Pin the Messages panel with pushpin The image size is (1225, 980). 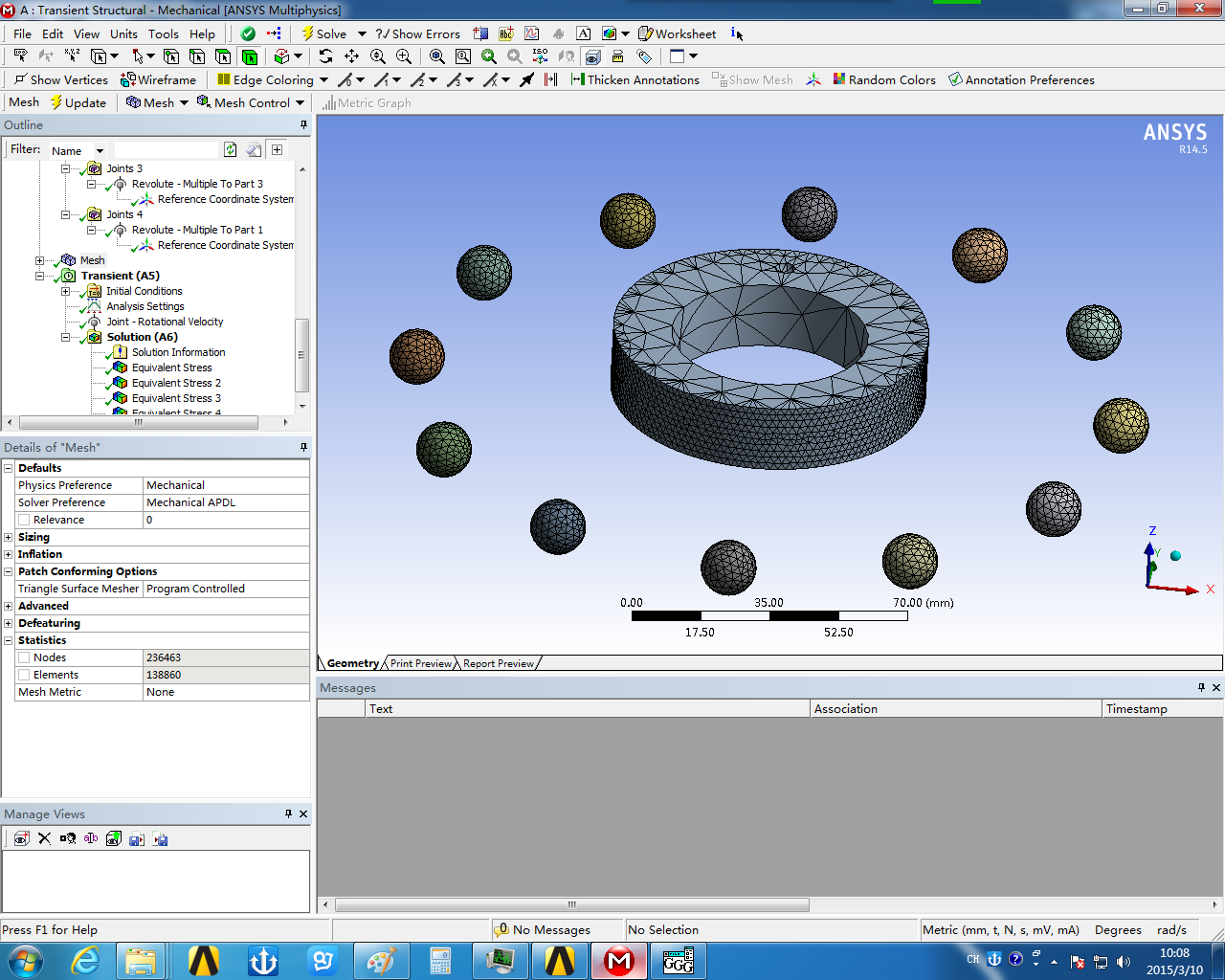pos(1201,687)
